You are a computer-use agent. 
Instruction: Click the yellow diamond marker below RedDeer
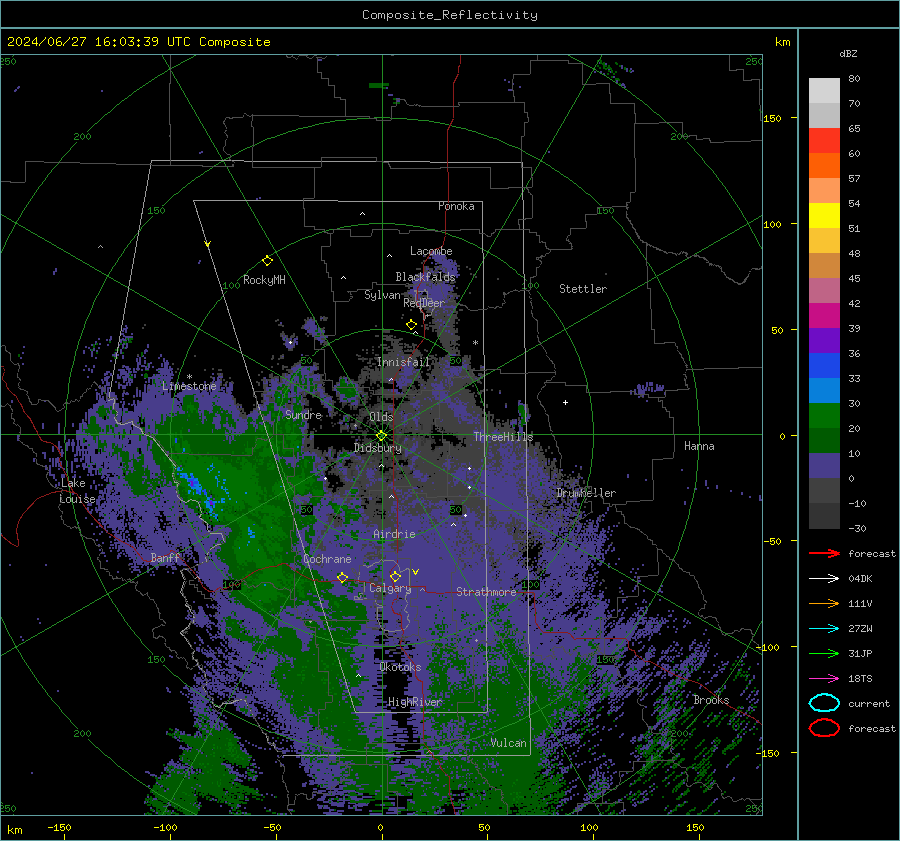pos(411,325)
